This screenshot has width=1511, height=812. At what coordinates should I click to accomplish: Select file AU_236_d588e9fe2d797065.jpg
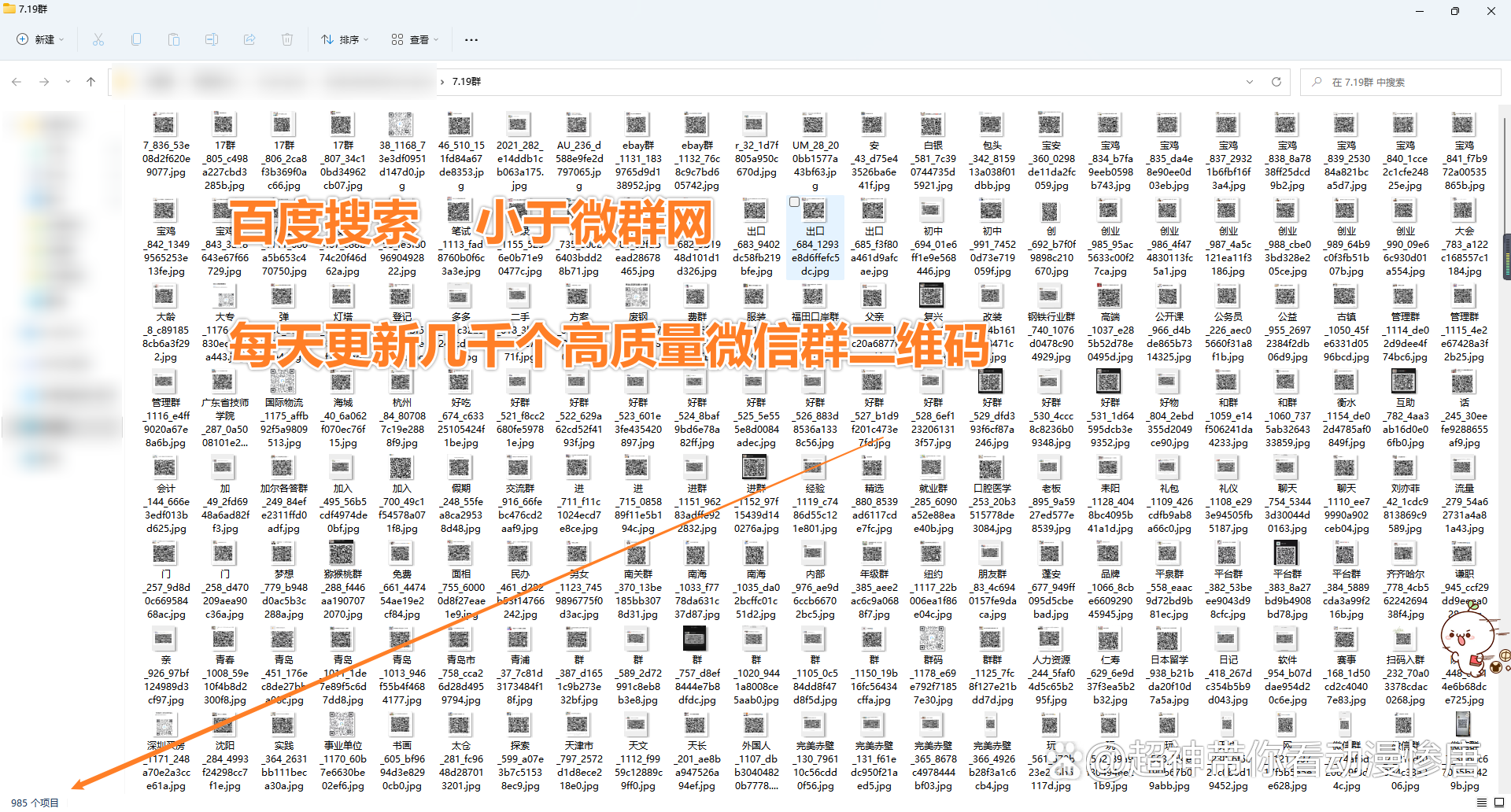point(579,152)
